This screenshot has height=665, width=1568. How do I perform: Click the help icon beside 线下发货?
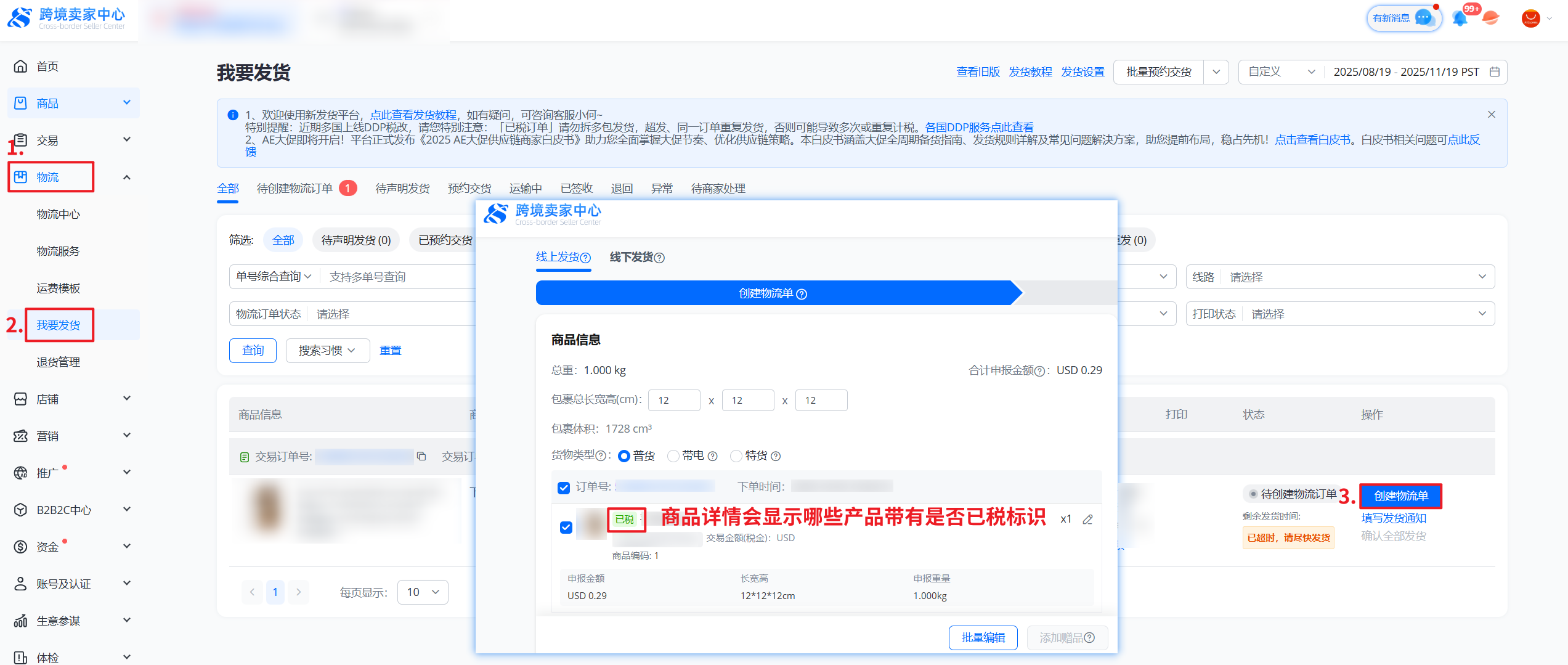(659, 258)
